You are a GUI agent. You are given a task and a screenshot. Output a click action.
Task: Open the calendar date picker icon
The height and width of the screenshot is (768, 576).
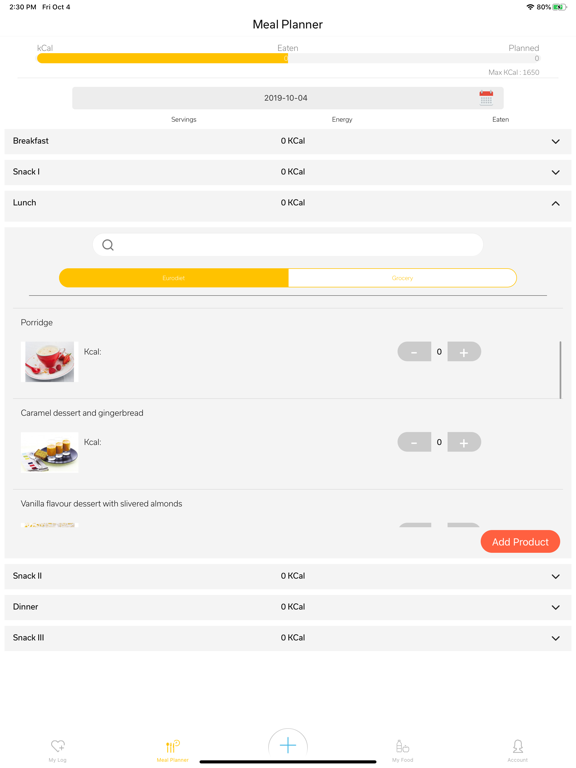[486, 98]
